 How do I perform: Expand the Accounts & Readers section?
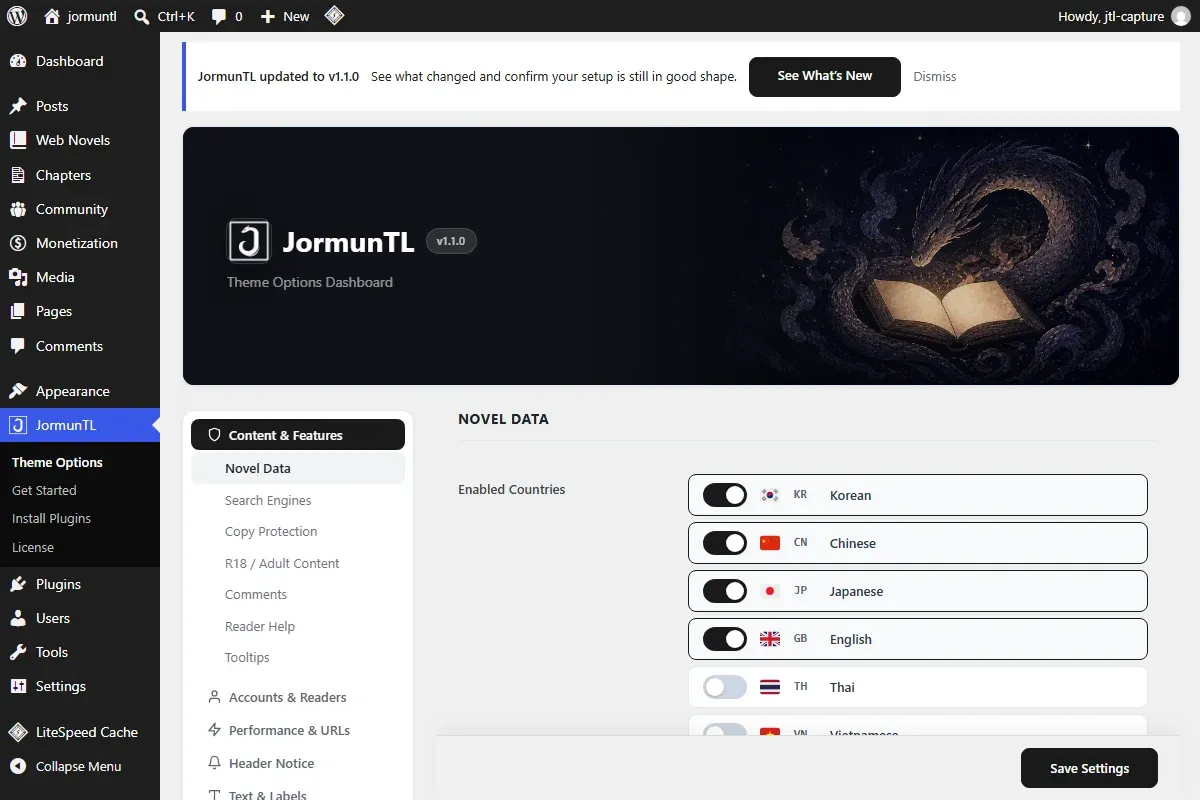[298, 697]
